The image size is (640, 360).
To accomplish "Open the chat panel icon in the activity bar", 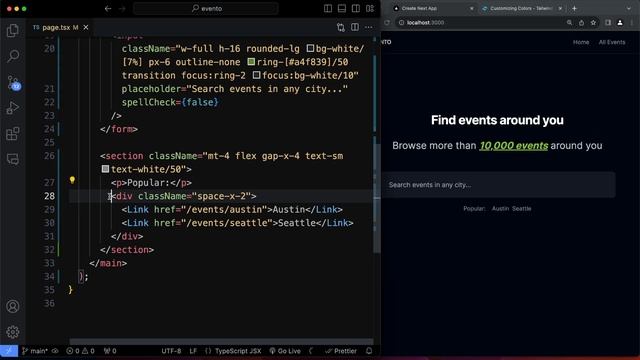I will pyautogui.click(x=13, y=159).
